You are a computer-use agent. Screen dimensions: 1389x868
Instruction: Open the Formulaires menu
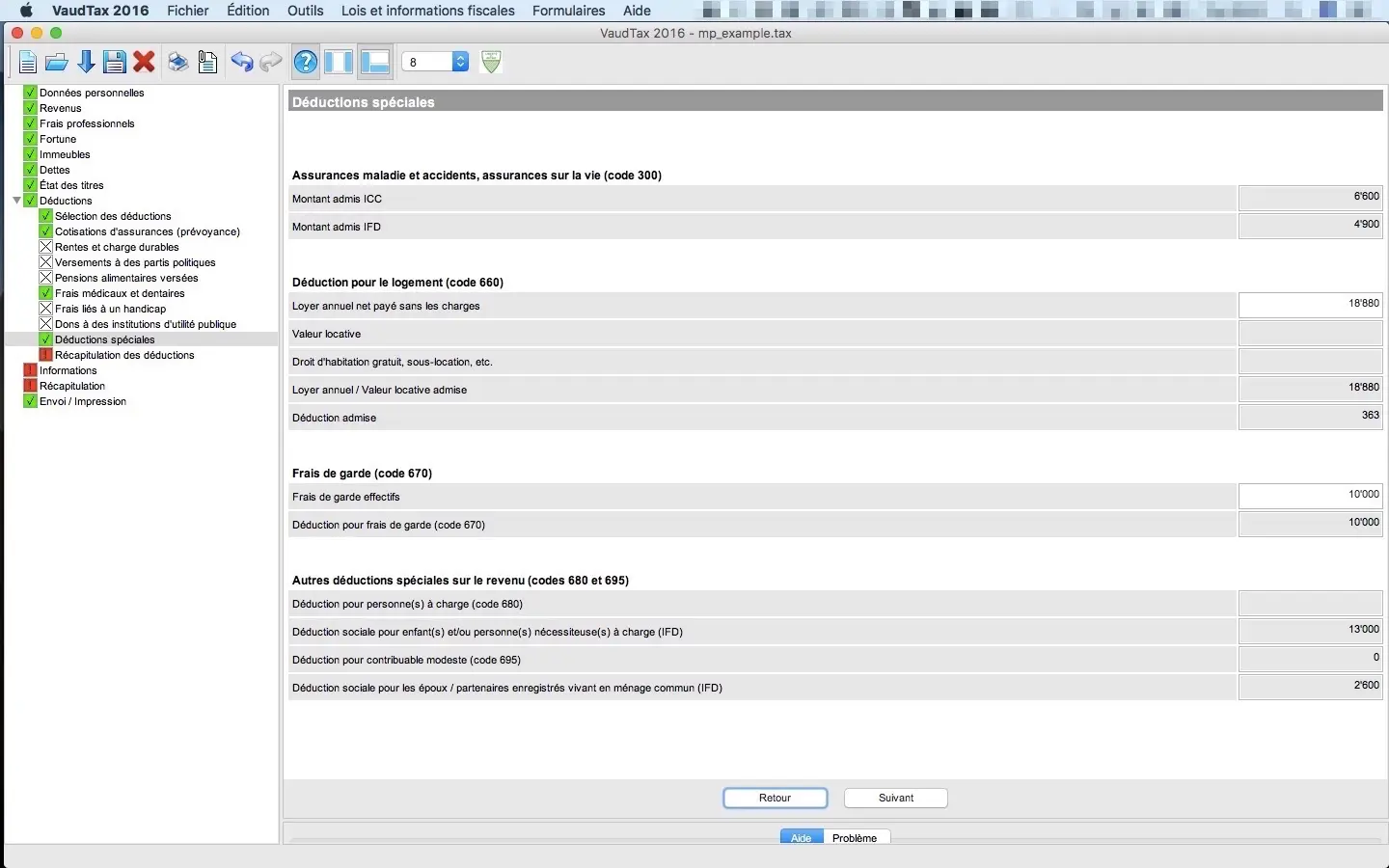point(569,11)
